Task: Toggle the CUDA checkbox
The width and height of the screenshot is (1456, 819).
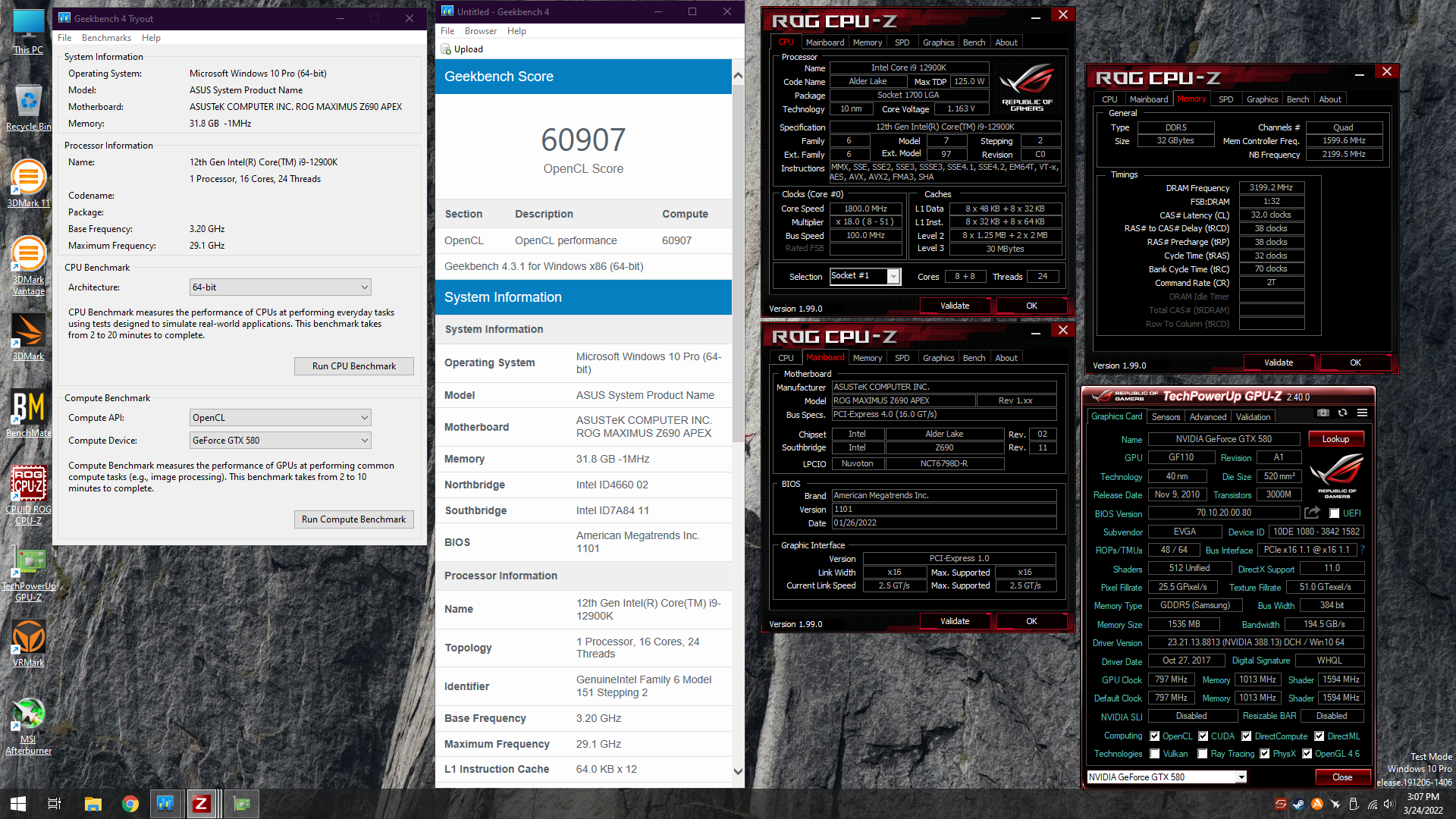Action: (x=1203, y=736)
